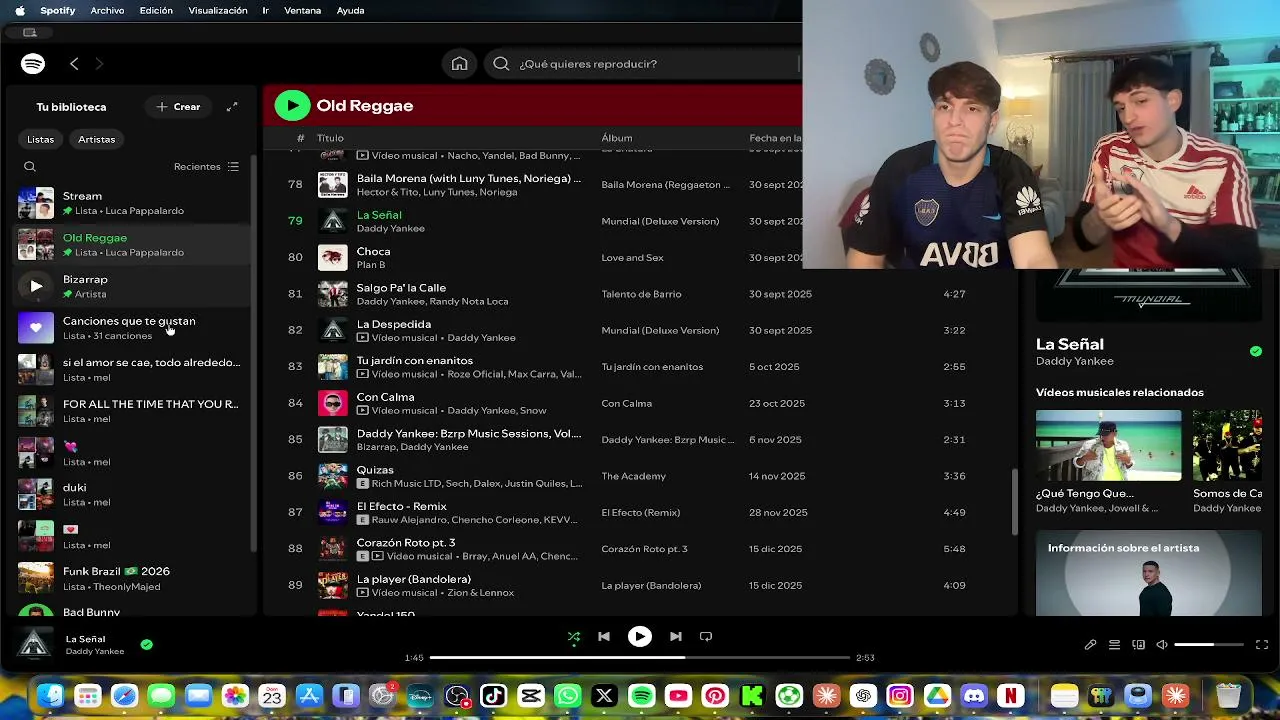Toggle the green checkmark in the La Señal side panel
Viewport: 1280px width, 720px height.
[x=1256, y=351]
